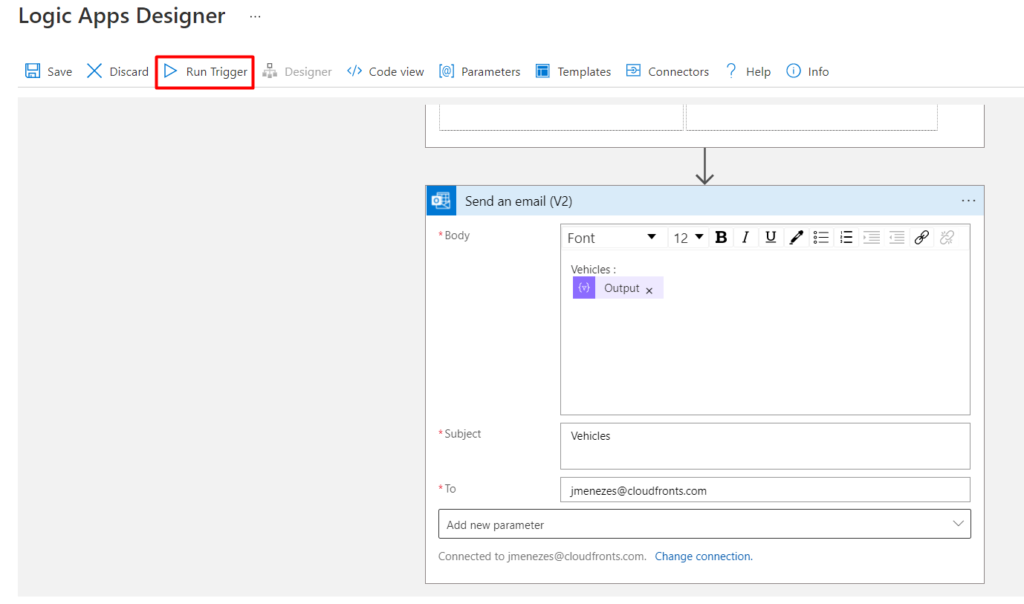Open Code view

[385, 71]
